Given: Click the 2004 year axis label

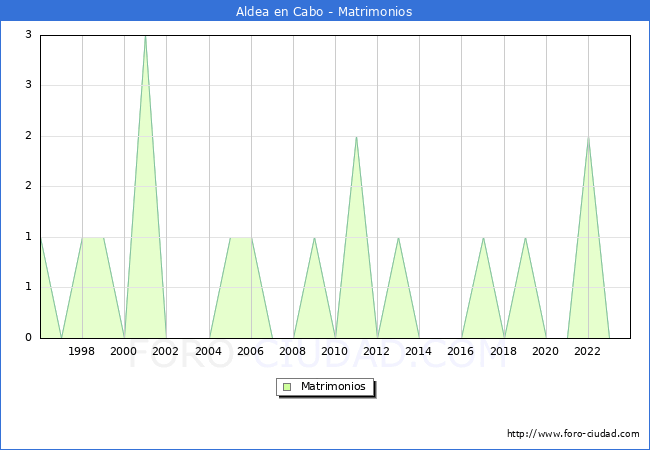Looking at the screenshot, I should tap(208, 351).
